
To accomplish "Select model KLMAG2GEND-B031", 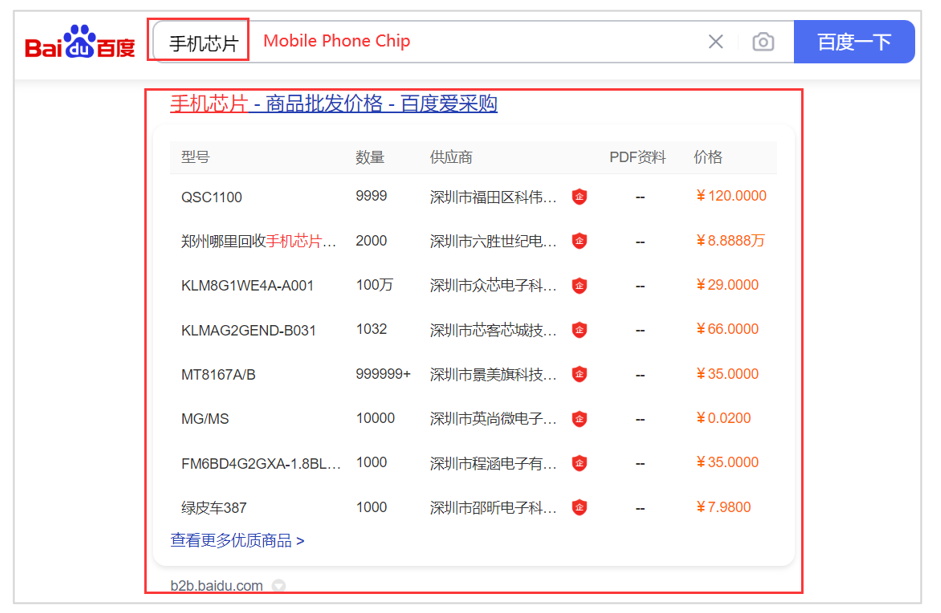I will click(248, 330).
